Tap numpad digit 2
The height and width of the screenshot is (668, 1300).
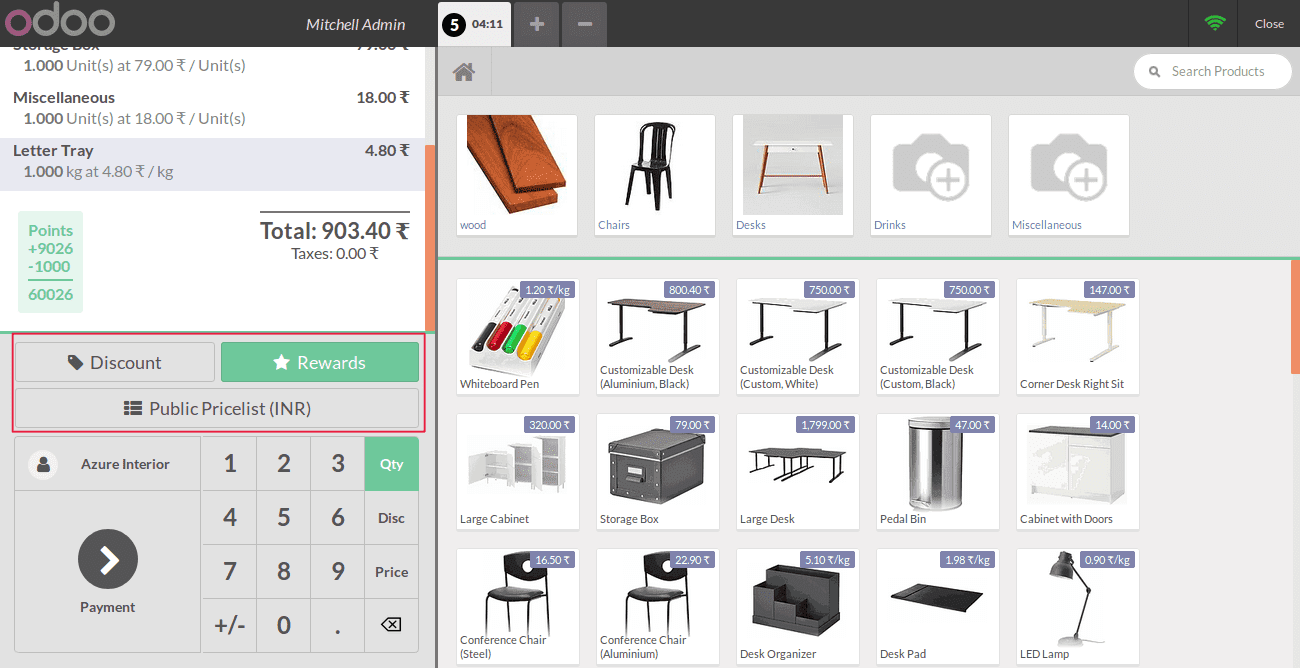pyautogui.click(x=284, y=464)
